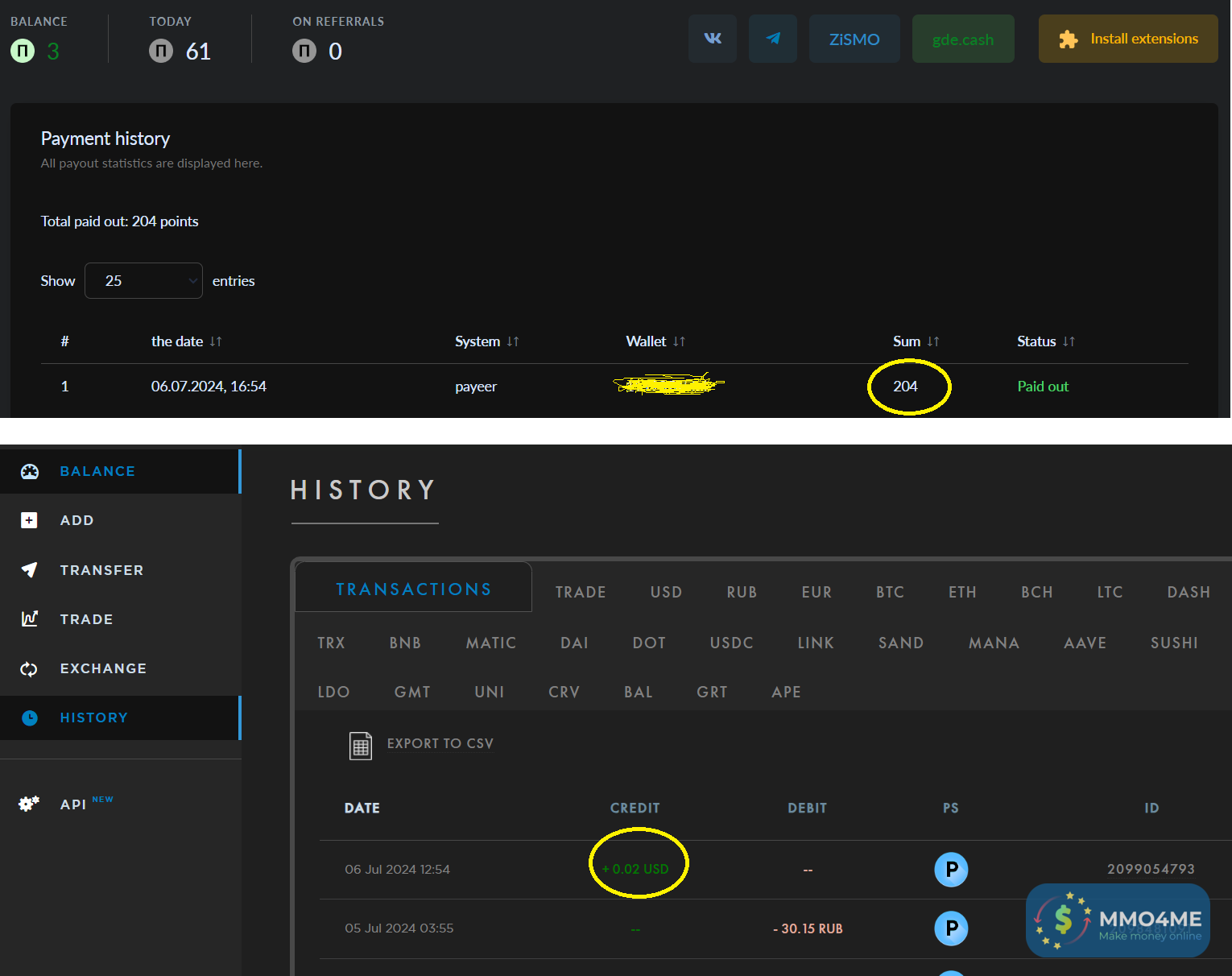Select the MANA currency tab
This screenshot has width=1232, height=976.
tap(994, 643)
